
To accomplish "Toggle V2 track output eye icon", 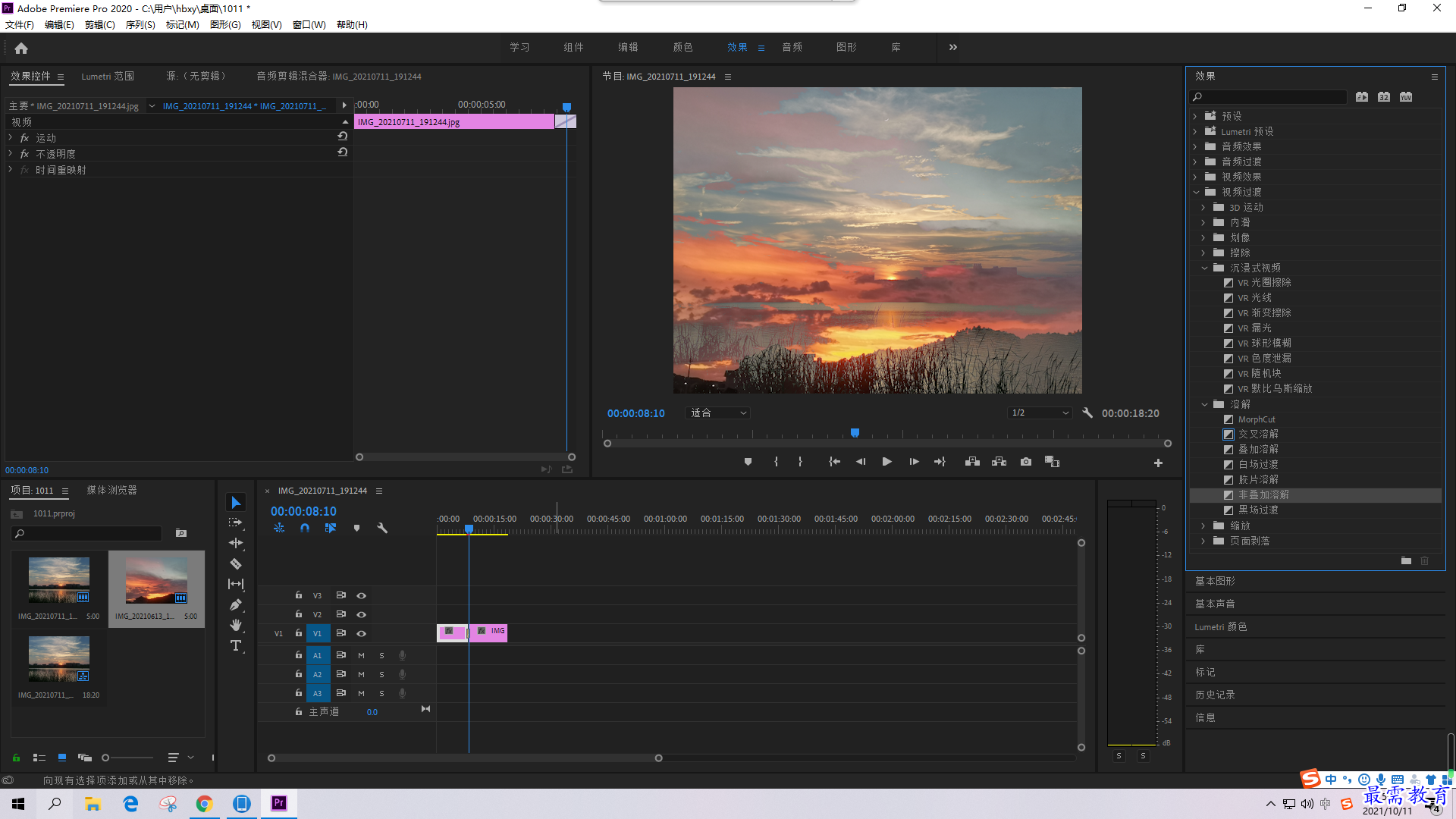I will [362, 614].
